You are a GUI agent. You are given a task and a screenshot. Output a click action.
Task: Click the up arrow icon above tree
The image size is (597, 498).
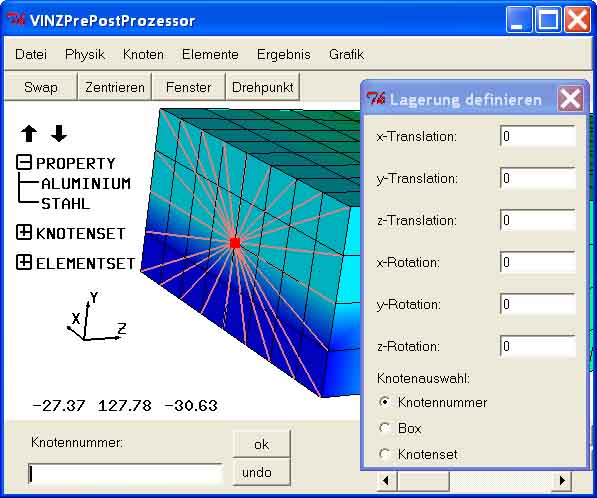29,134
